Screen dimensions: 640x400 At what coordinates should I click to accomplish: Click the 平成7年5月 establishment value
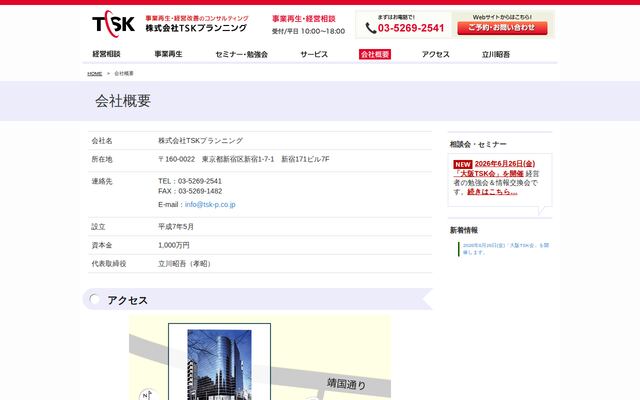pyautogui.click(x=176, y=227)
